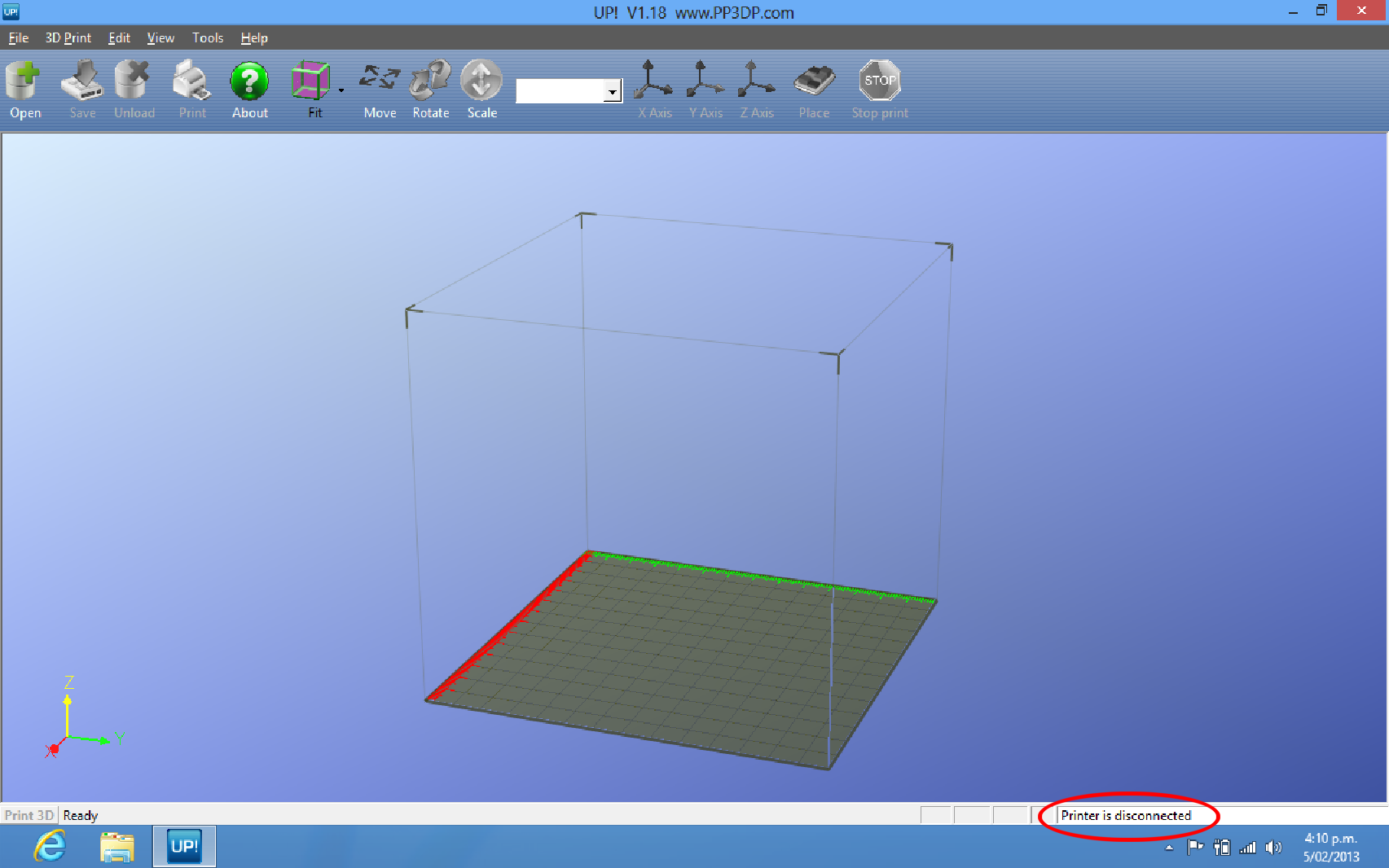Click the Printer is disconnected status text
This screenshot has width=1389, height=868.
pos(1125,816)
